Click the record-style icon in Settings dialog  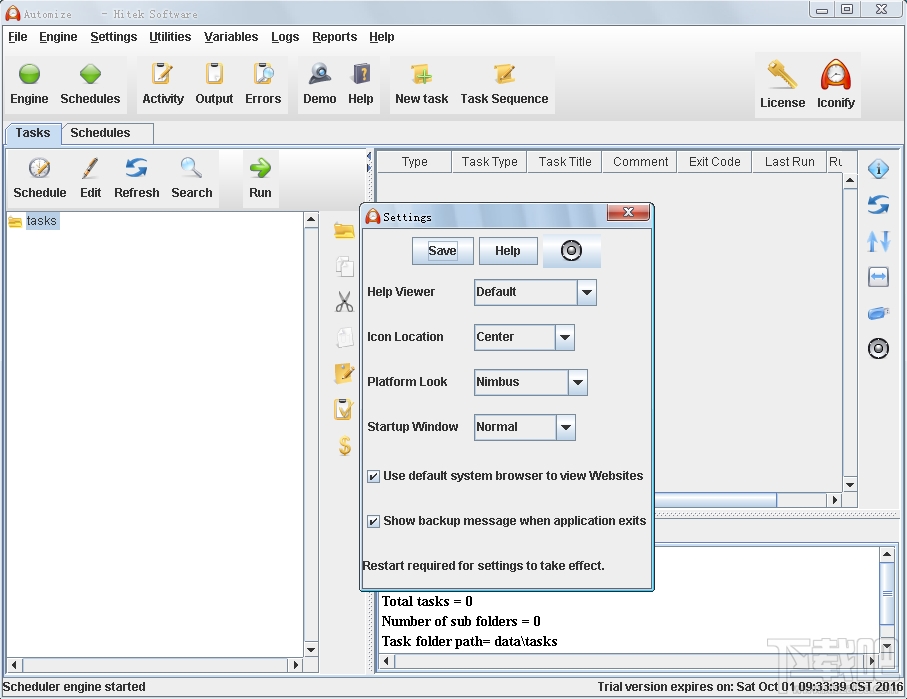pyautogui.click(x=572, y=251)
